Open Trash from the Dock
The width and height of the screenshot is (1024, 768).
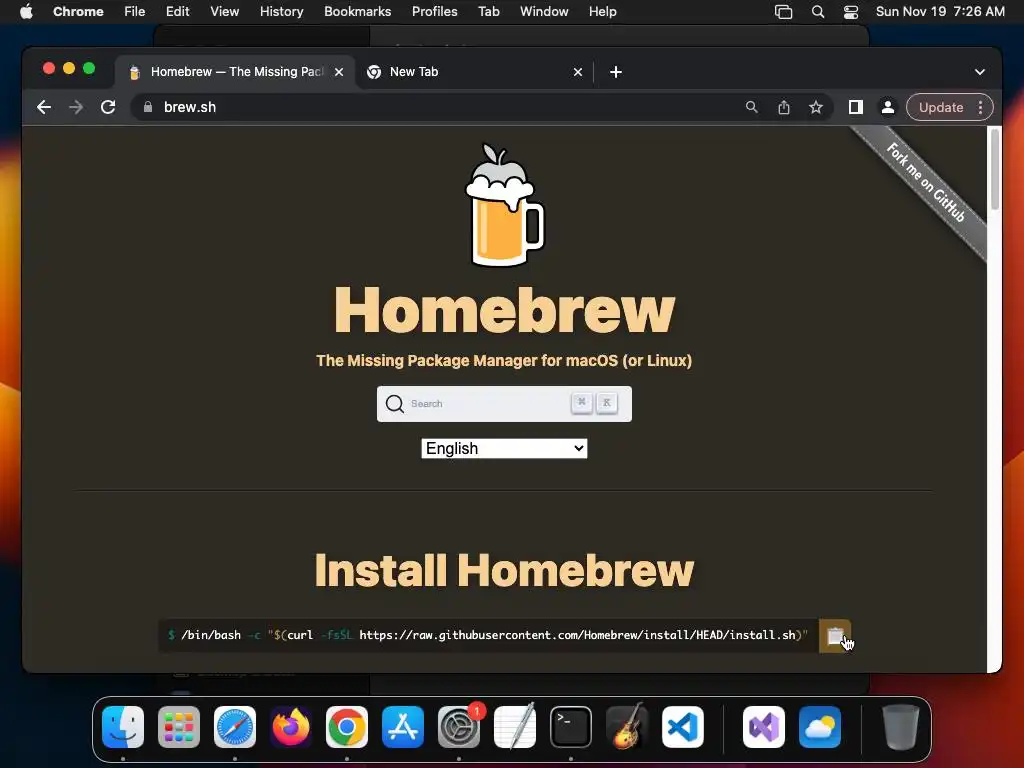point(901,727)
